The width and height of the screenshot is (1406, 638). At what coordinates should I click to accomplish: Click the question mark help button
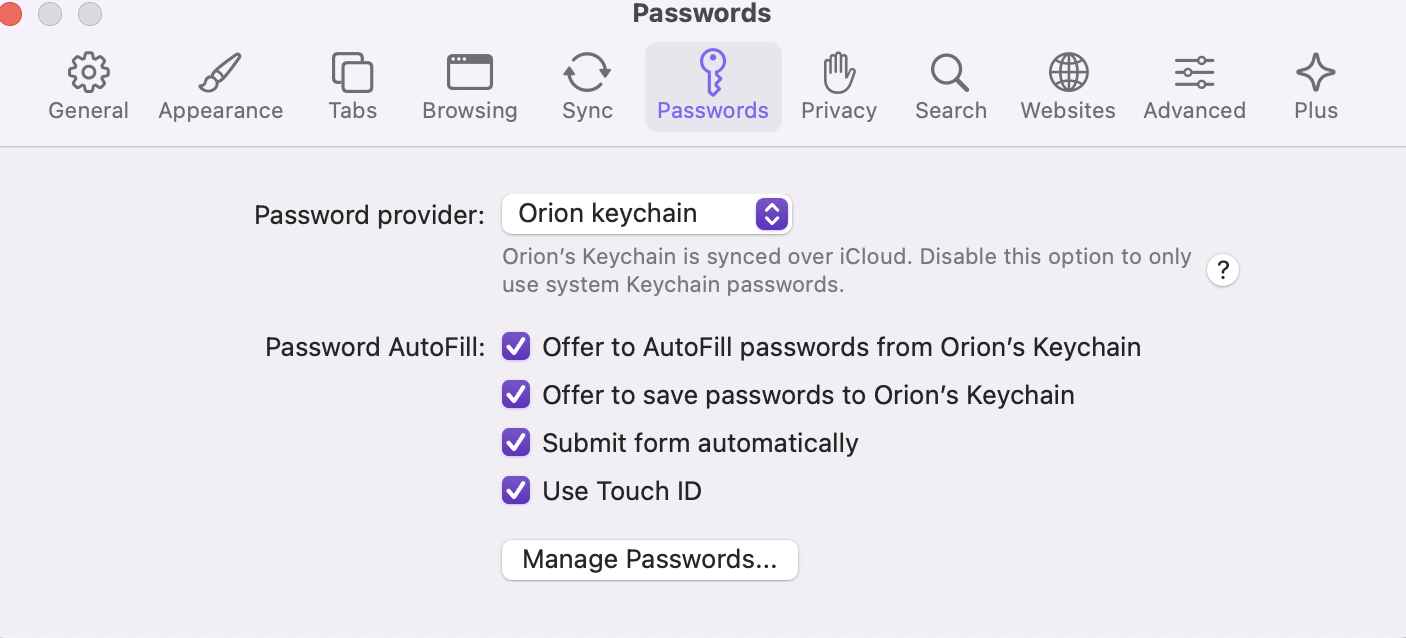pos(1222,270)
